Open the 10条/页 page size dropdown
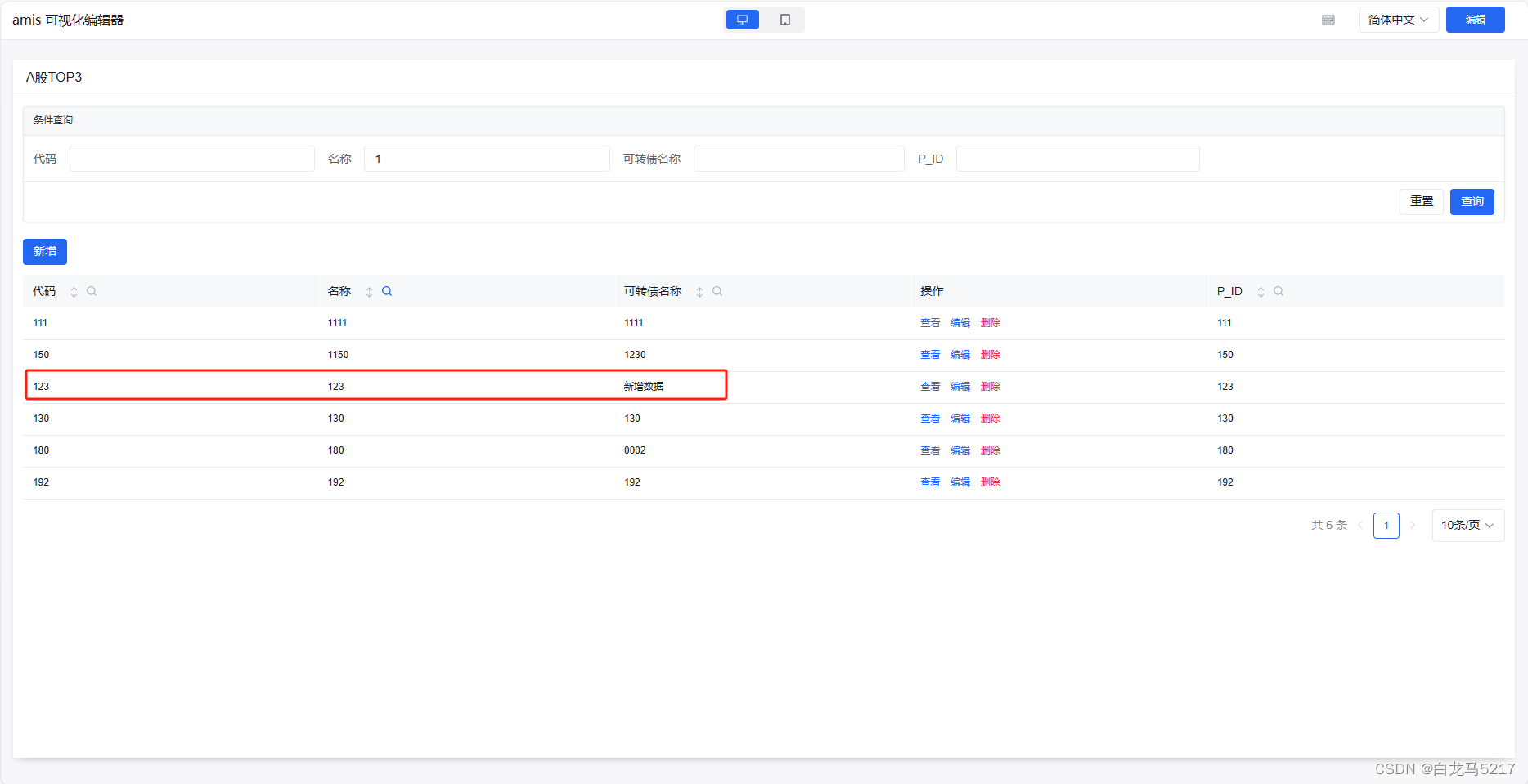 click(x=1467, y=525)
